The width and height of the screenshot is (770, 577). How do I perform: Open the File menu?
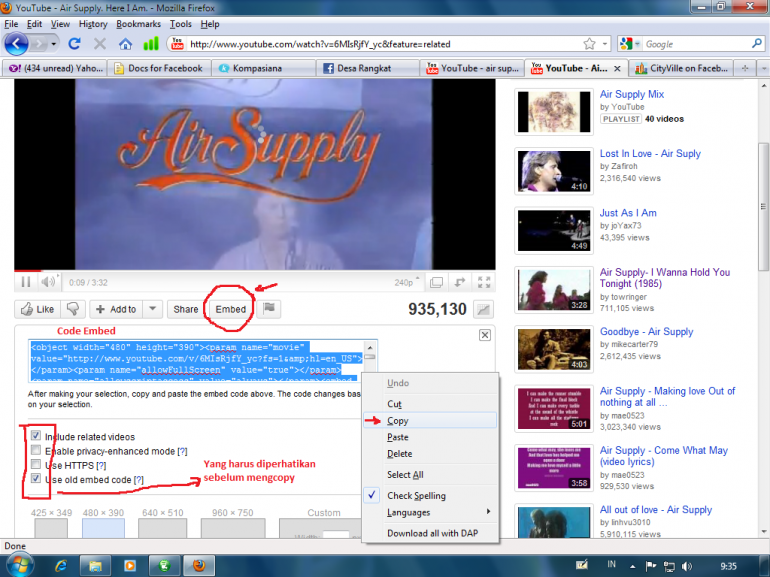11,24
